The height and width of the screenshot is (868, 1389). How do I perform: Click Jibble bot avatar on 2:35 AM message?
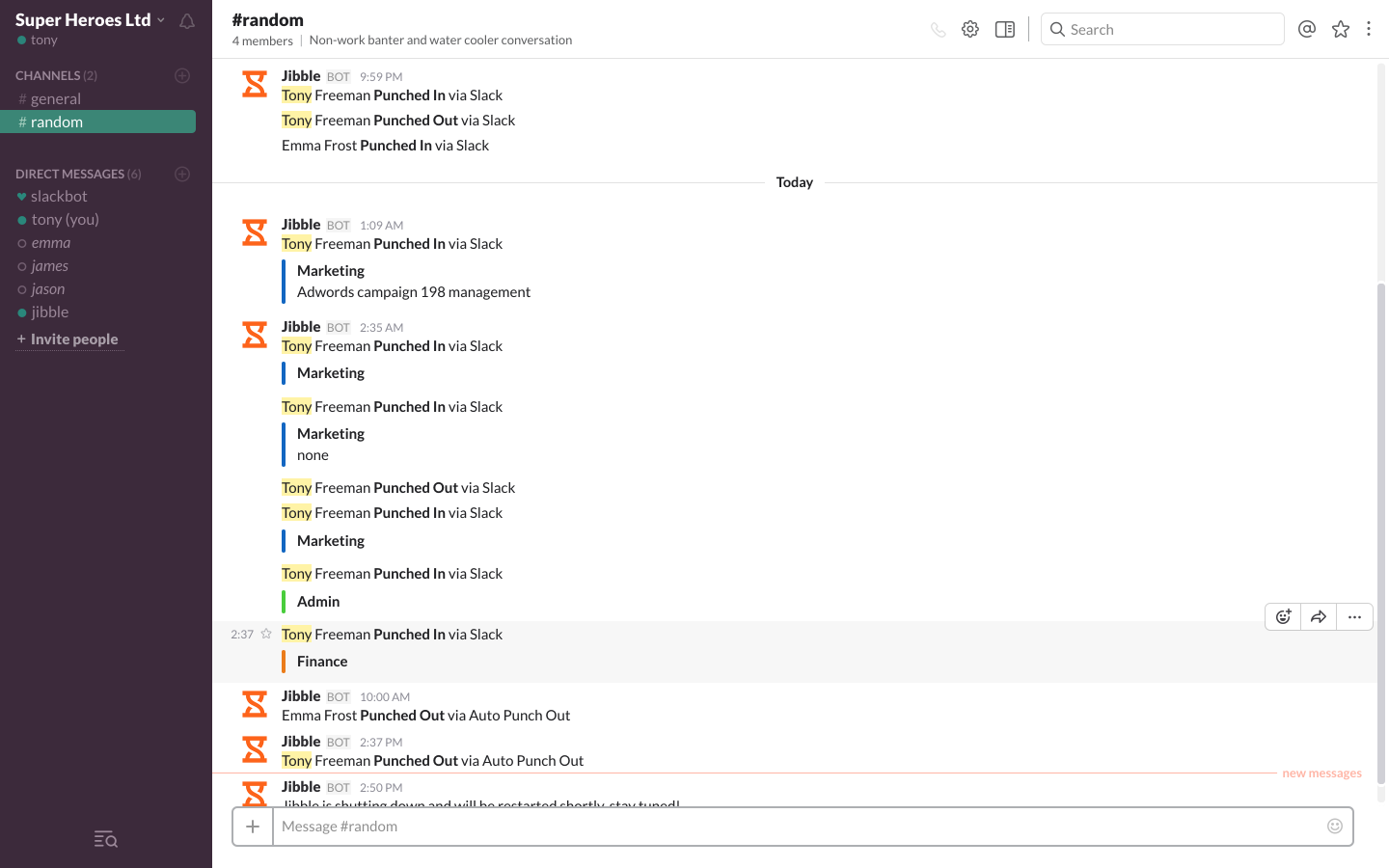[255, 335]
